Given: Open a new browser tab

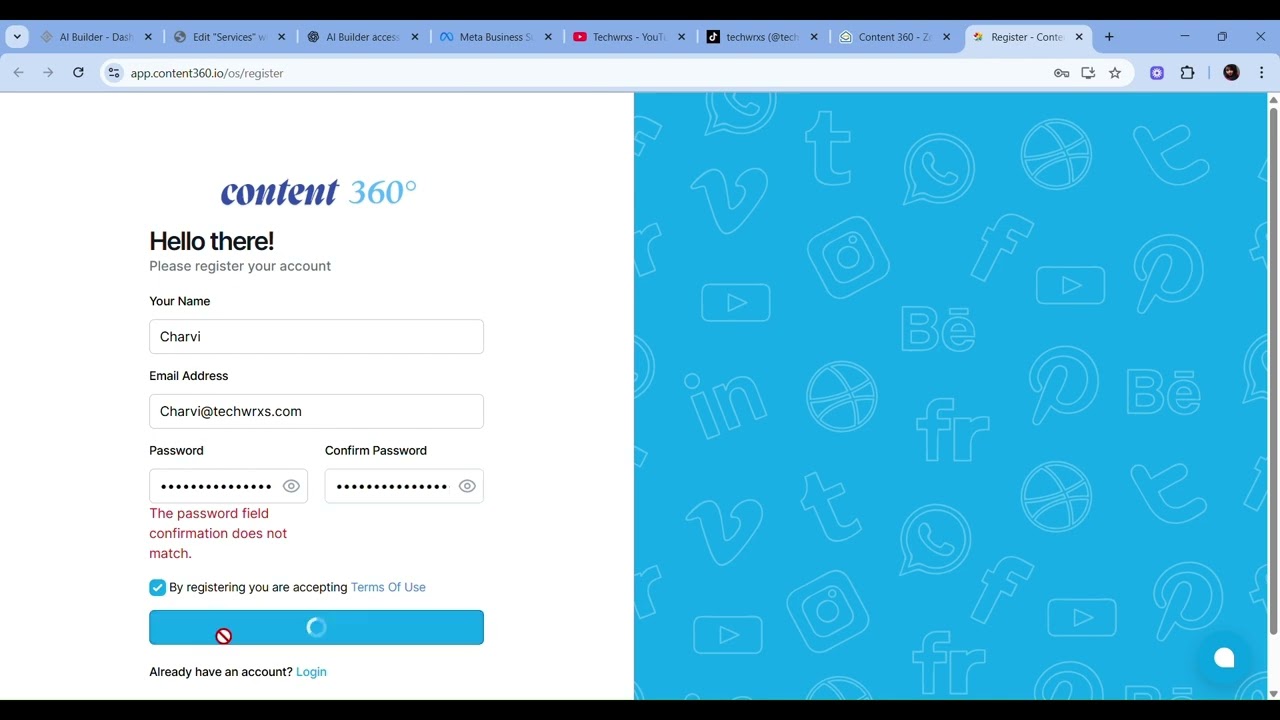Looking at the screenshot, I should [1109, 37].
